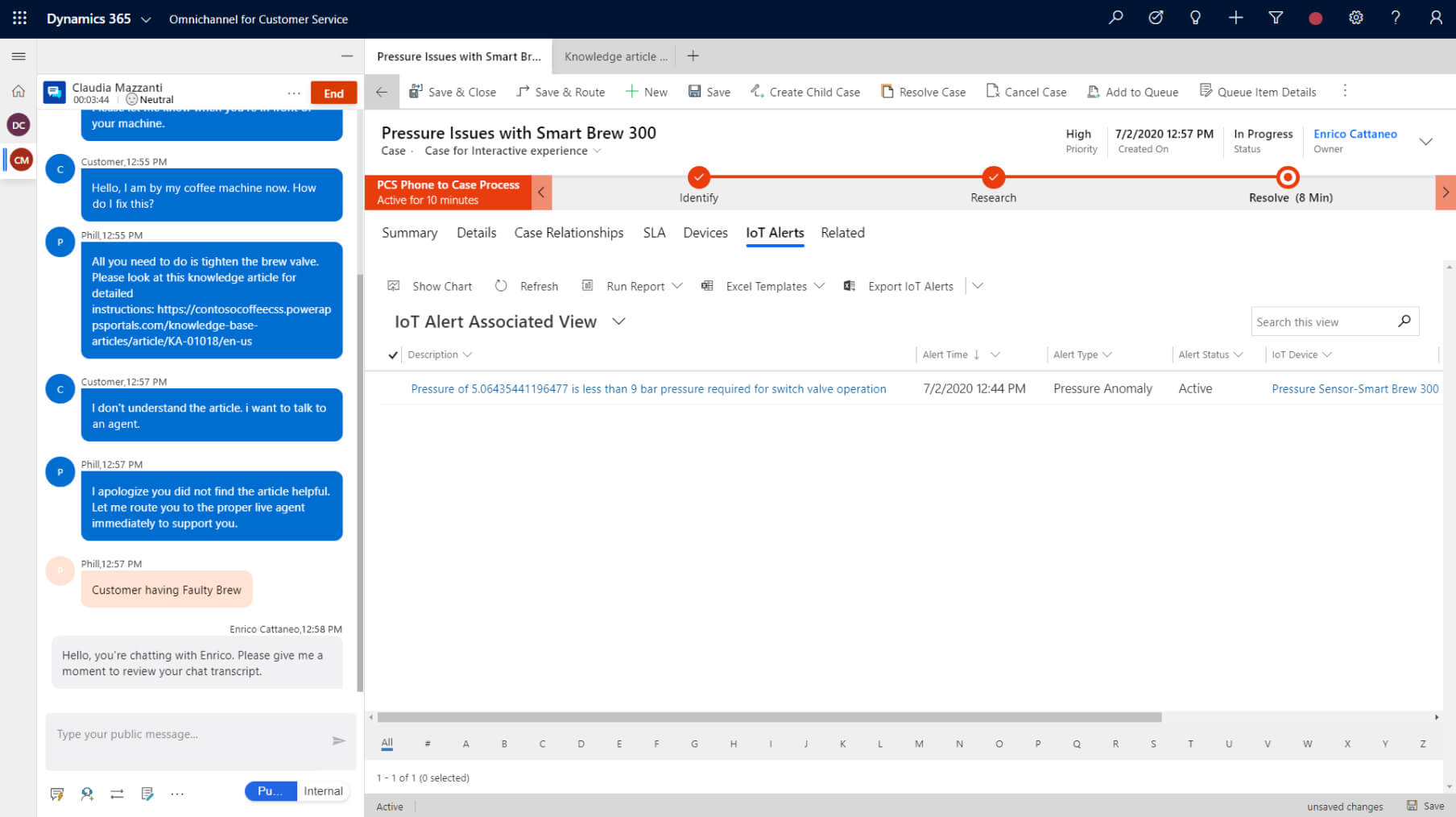This screenshot has width=1456, height=817.
Task: Click the Refresh icon above the IoT alerts grid
Action: point(500,286)
